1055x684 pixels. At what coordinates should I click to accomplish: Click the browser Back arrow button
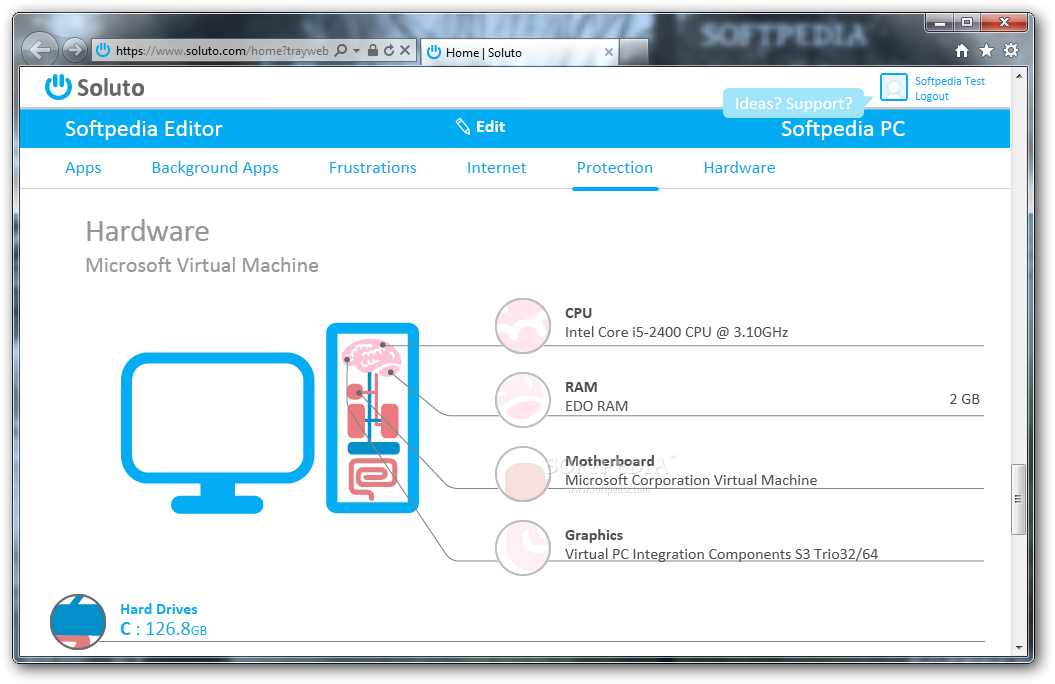coord(40,49)
